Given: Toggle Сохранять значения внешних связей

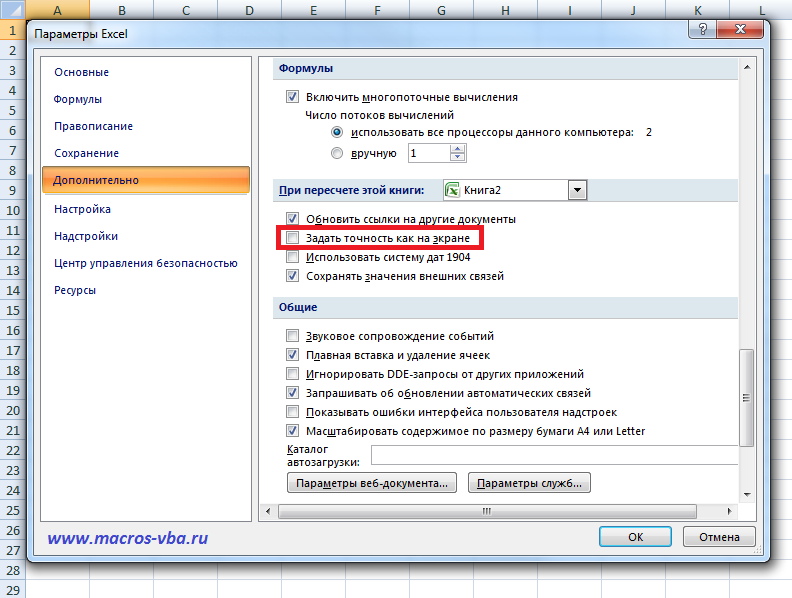Looking at the screenshot, I should click(x=292, y=276).
